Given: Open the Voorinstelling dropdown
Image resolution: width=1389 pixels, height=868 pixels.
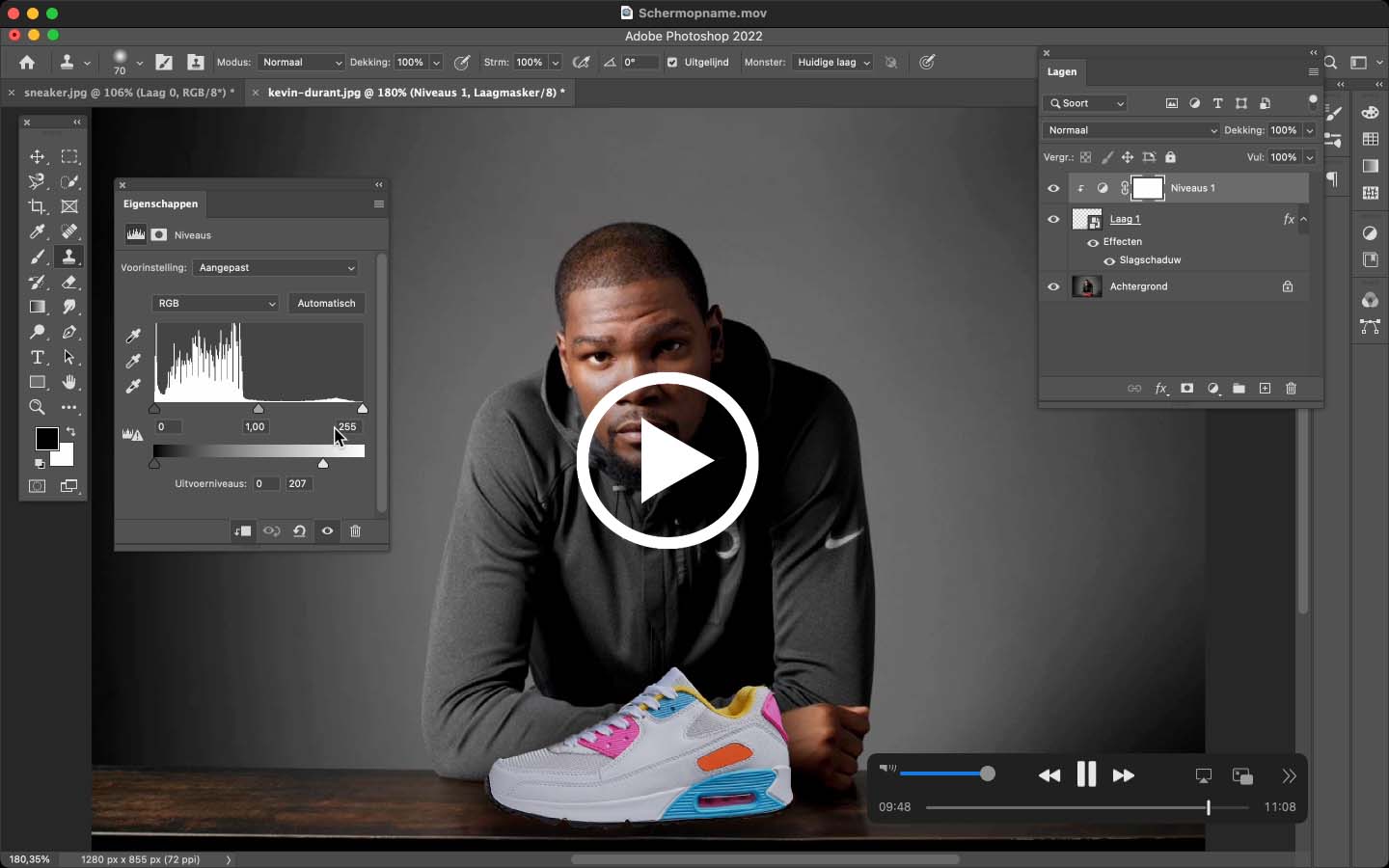Looking at the screenshot, I should click(275, 267).
